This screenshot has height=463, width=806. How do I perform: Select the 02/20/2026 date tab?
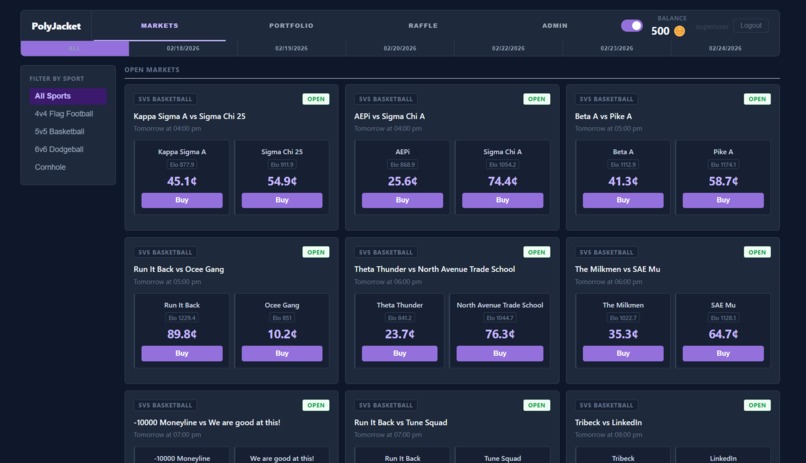[x=400, y=48]
